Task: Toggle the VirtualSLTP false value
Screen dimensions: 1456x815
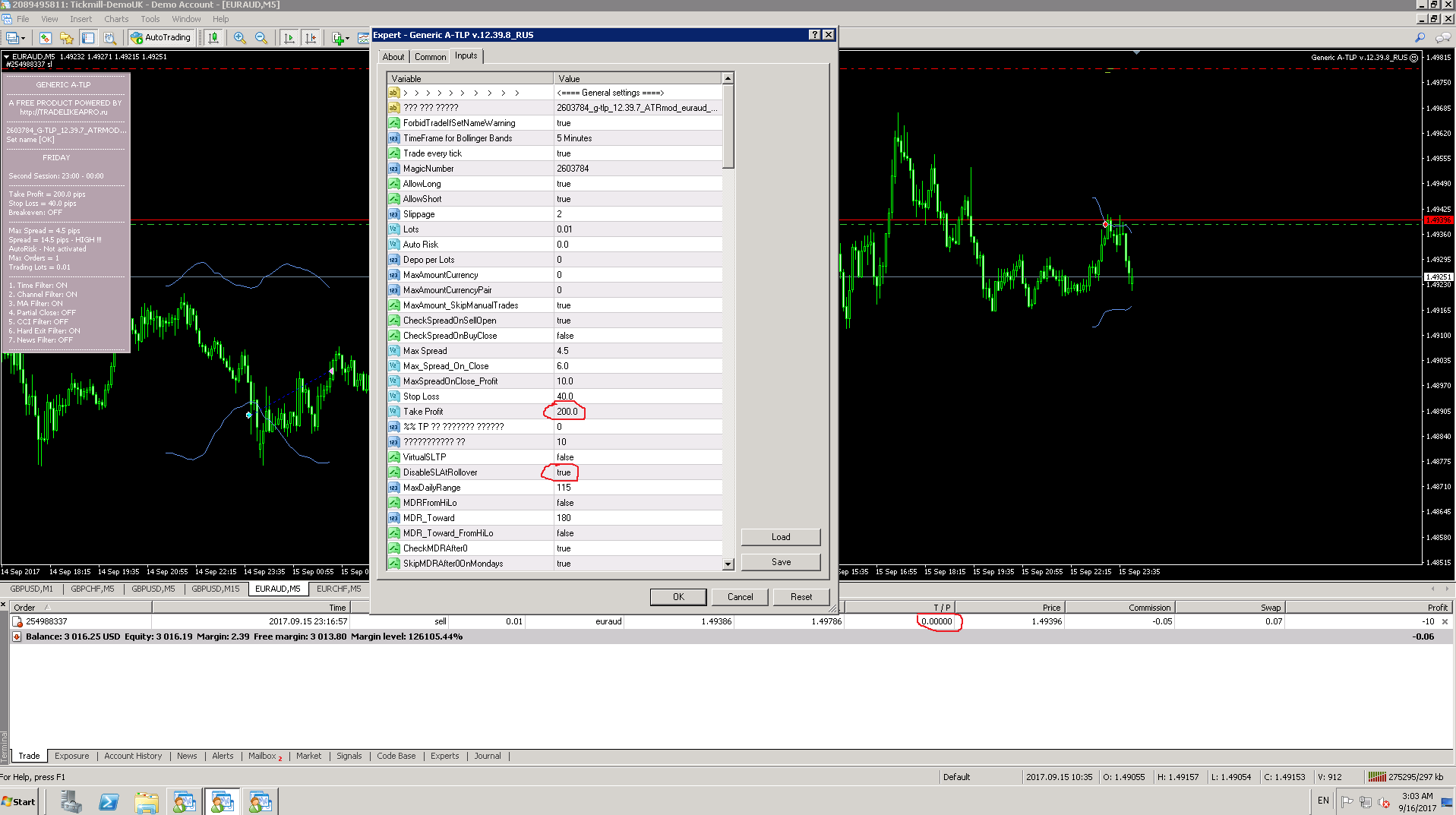Action: click(565, 457)
